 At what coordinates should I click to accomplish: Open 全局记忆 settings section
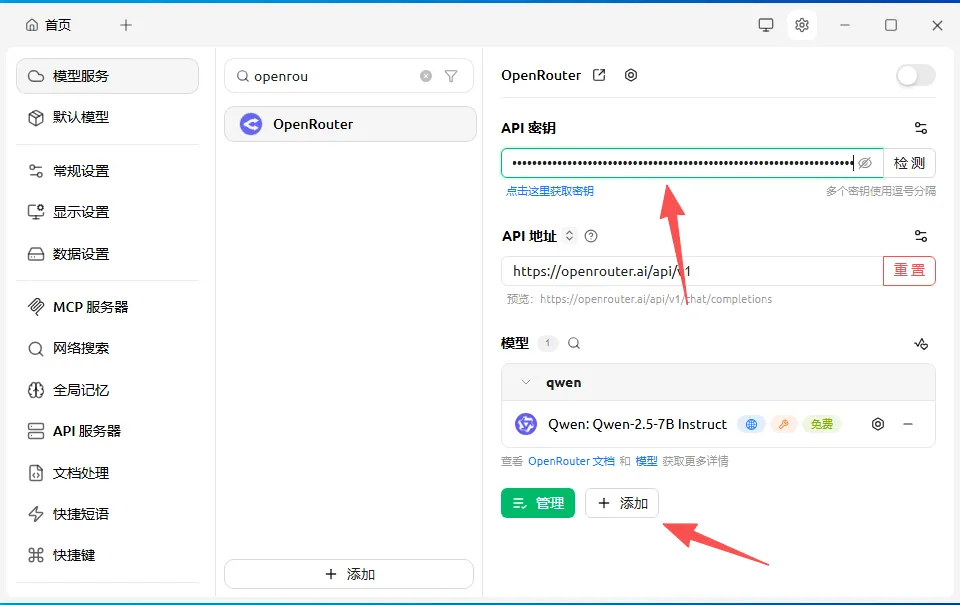[107, 390]
